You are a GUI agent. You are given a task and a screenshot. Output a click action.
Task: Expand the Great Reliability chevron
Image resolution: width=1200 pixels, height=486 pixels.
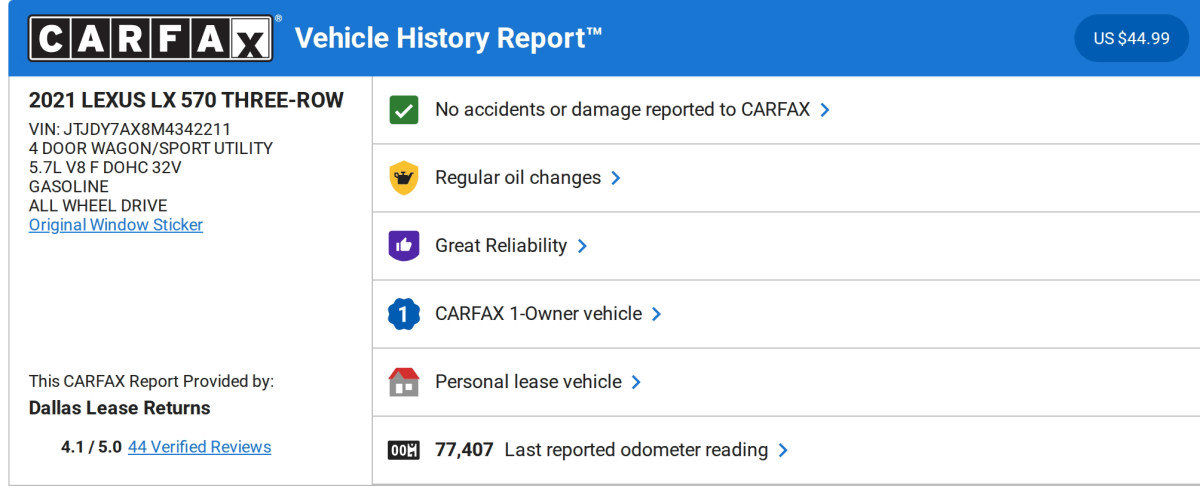point(582,246)
